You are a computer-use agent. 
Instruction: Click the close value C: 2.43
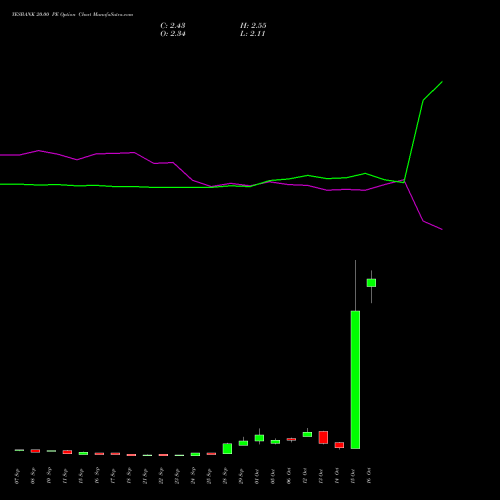coord(173,26)
